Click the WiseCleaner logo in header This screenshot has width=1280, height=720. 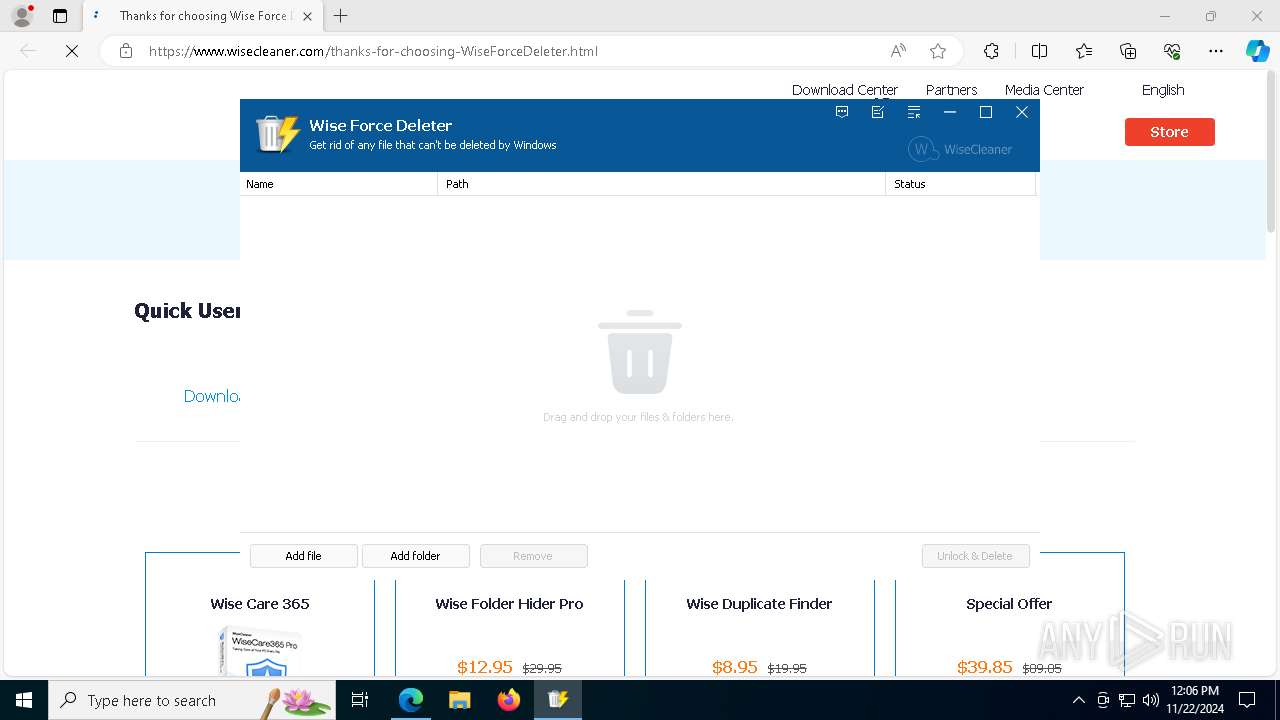(960, 149)
